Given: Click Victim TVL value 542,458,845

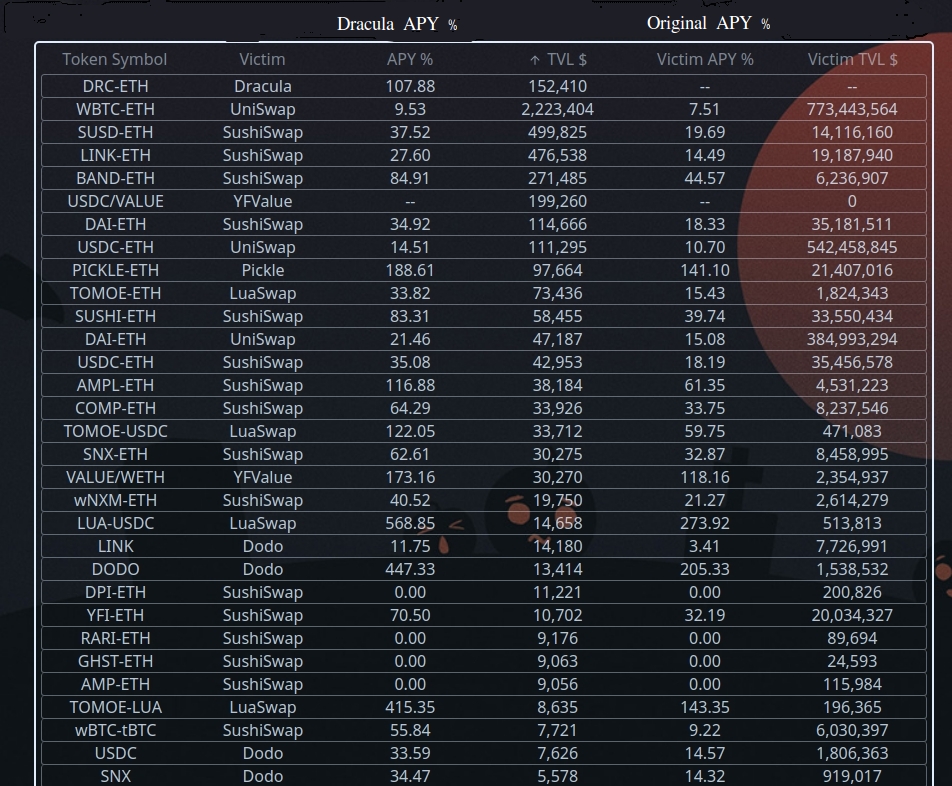Looking at the screenshot, I should point(852,248).
